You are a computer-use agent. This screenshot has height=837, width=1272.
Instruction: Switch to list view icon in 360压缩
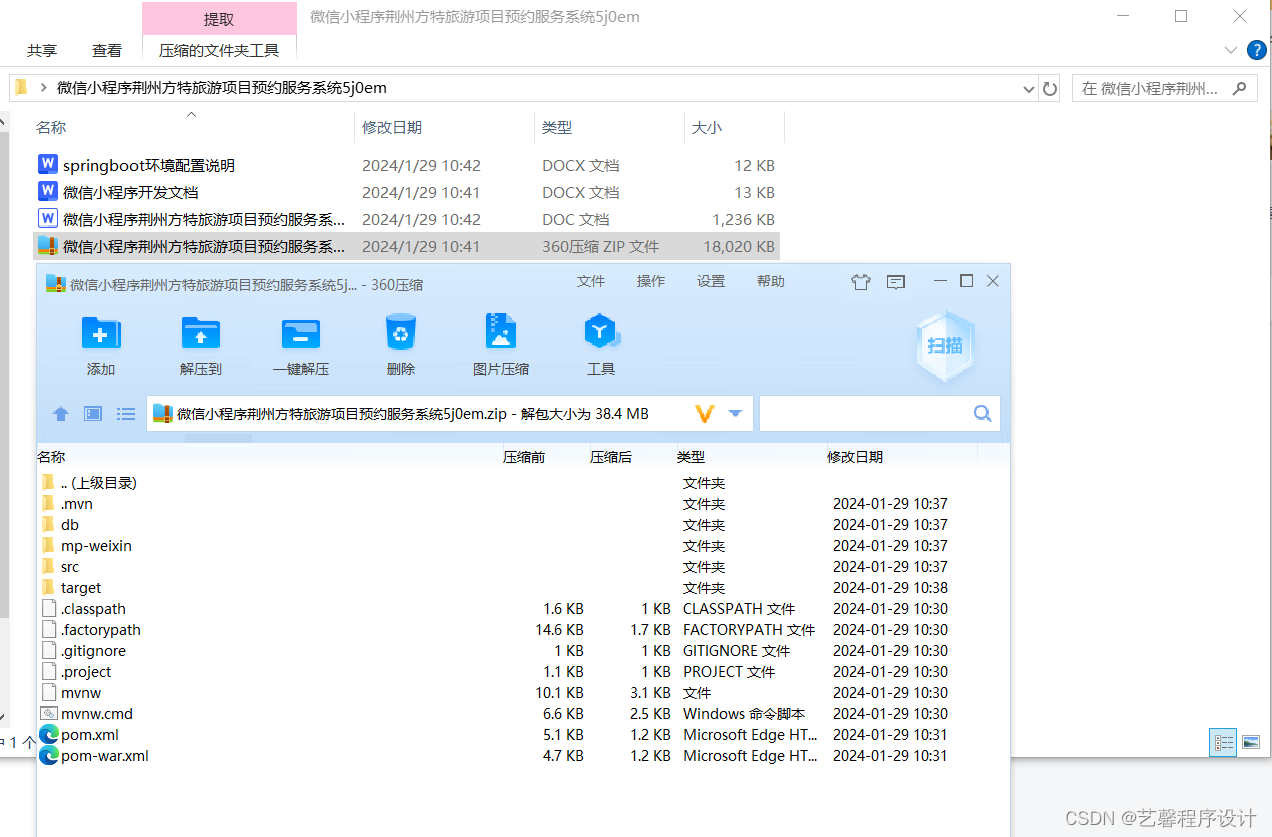pyautogui.click(x=126, y=413)
